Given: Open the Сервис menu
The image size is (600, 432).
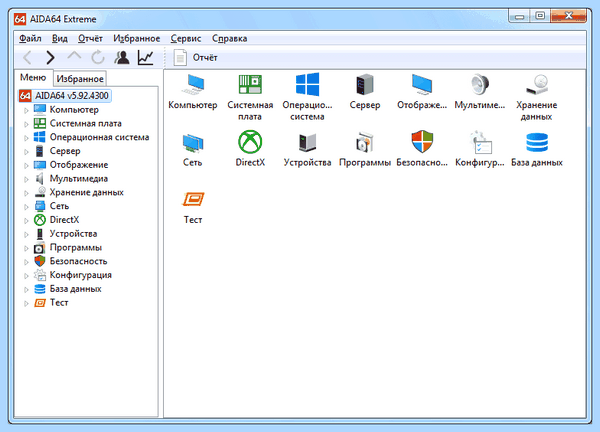Looking at the screenshot, I should (186, 39).
